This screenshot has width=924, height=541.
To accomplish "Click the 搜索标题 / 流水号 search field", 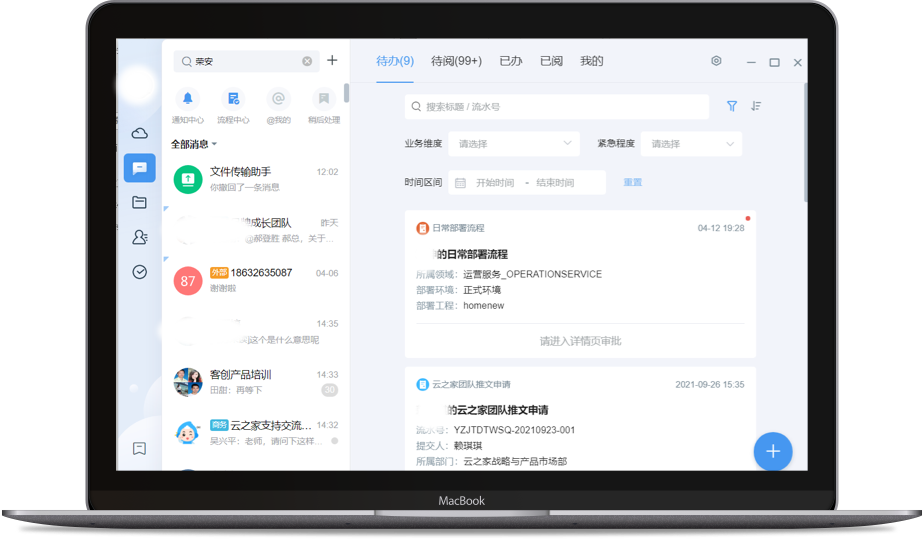I will (557, 107).
